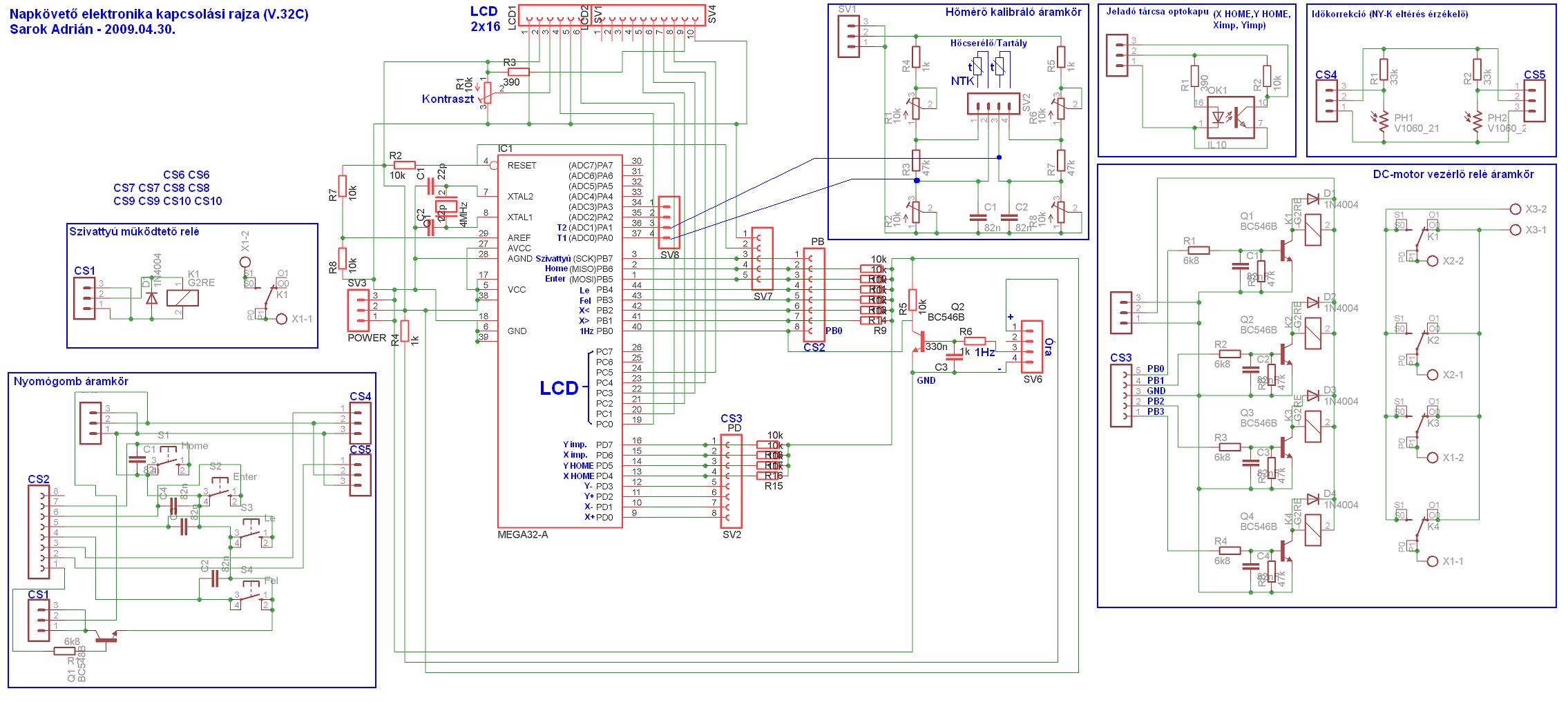Image resolution: width=1568 pixels, height=702 pixels.
Task: Click the 'XTAL1' pin label
Action: pyautogui.click(x=520, y=217)
